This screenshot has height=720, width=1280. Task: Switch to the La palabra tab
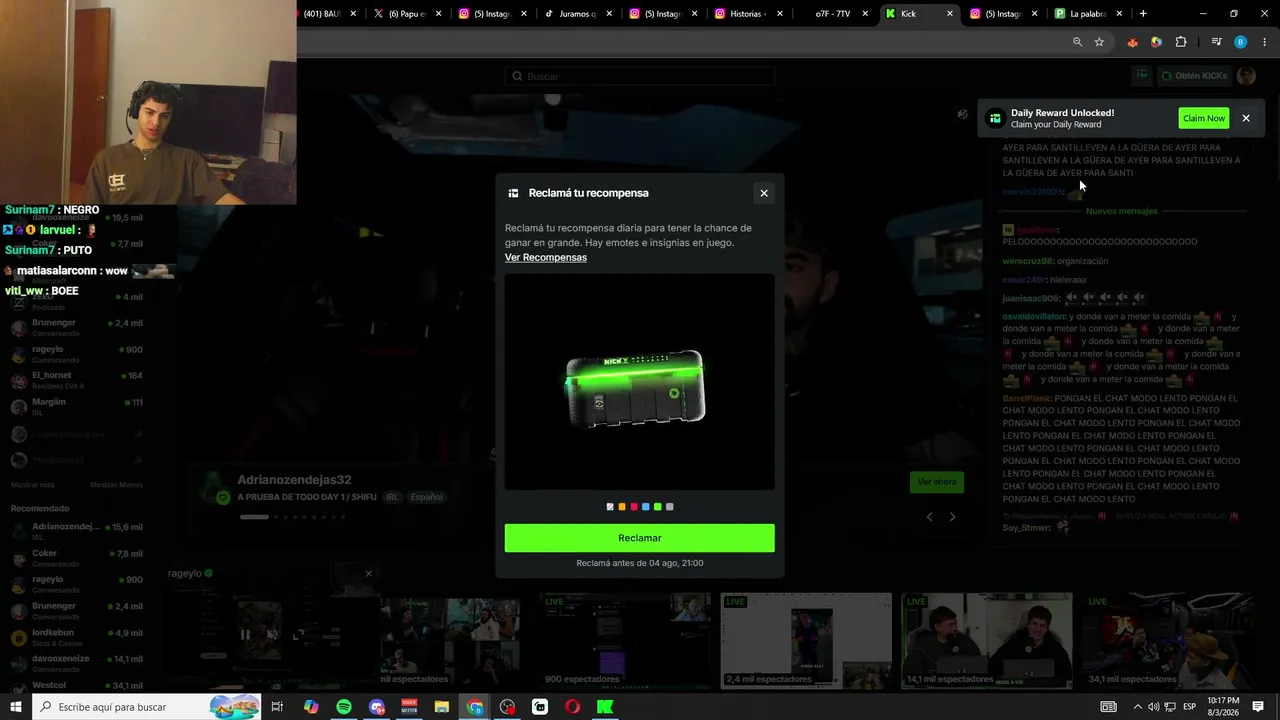tap(1088, 14)
